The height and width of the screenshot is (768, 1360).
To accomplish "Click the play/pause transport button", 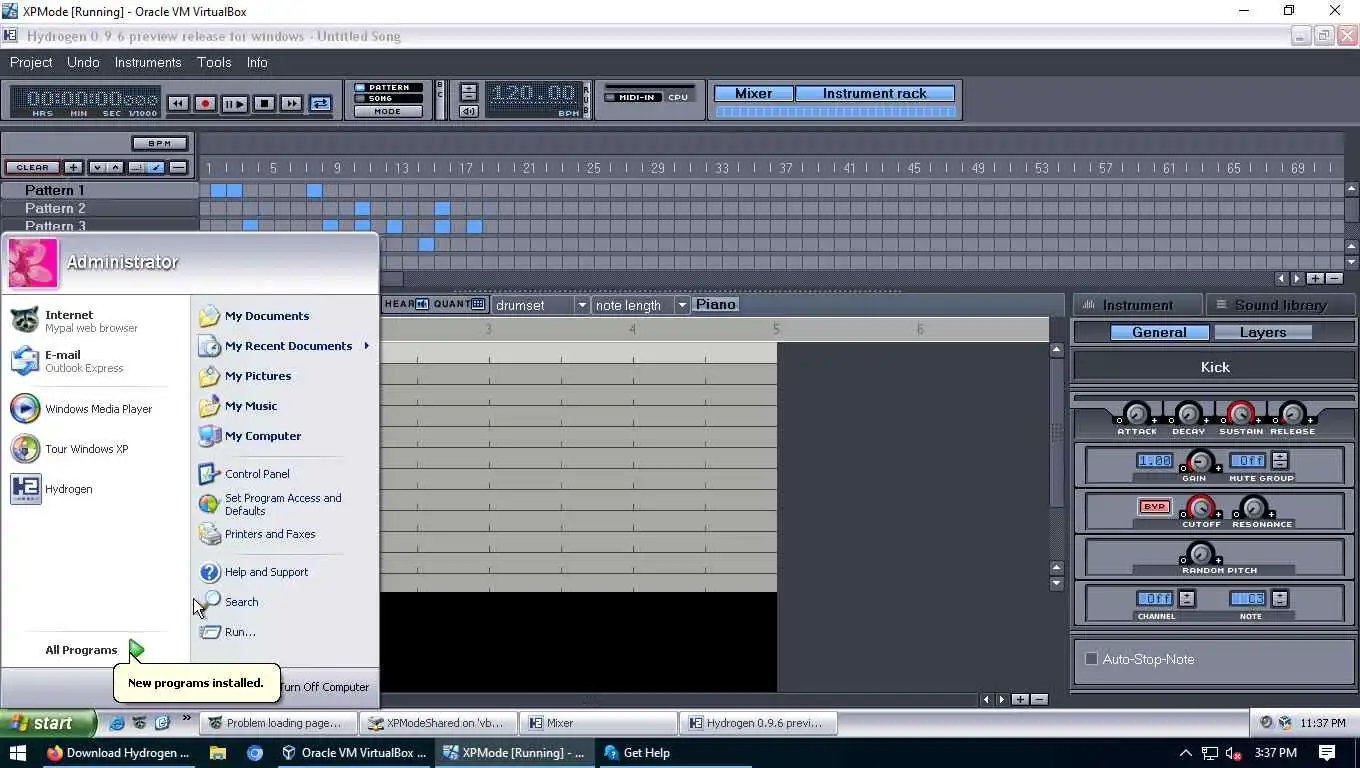I will 234,103.
